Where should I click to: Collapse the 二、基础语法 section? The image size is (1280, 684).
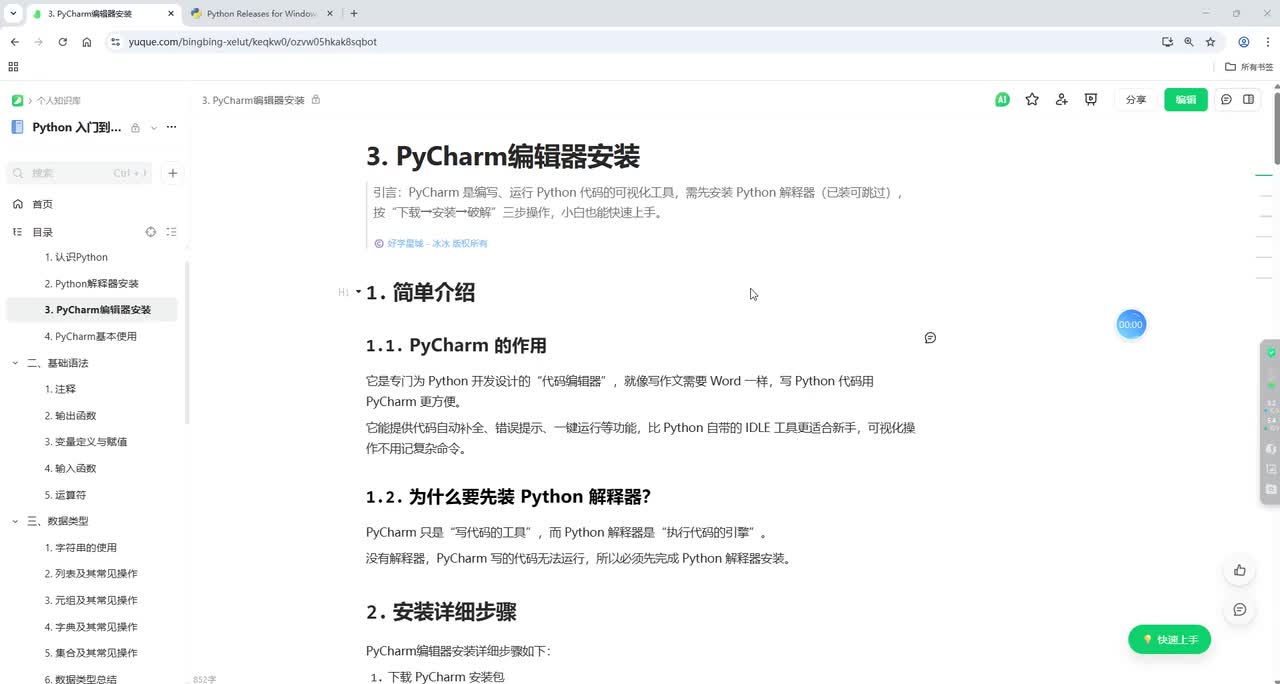click(15, 363)
